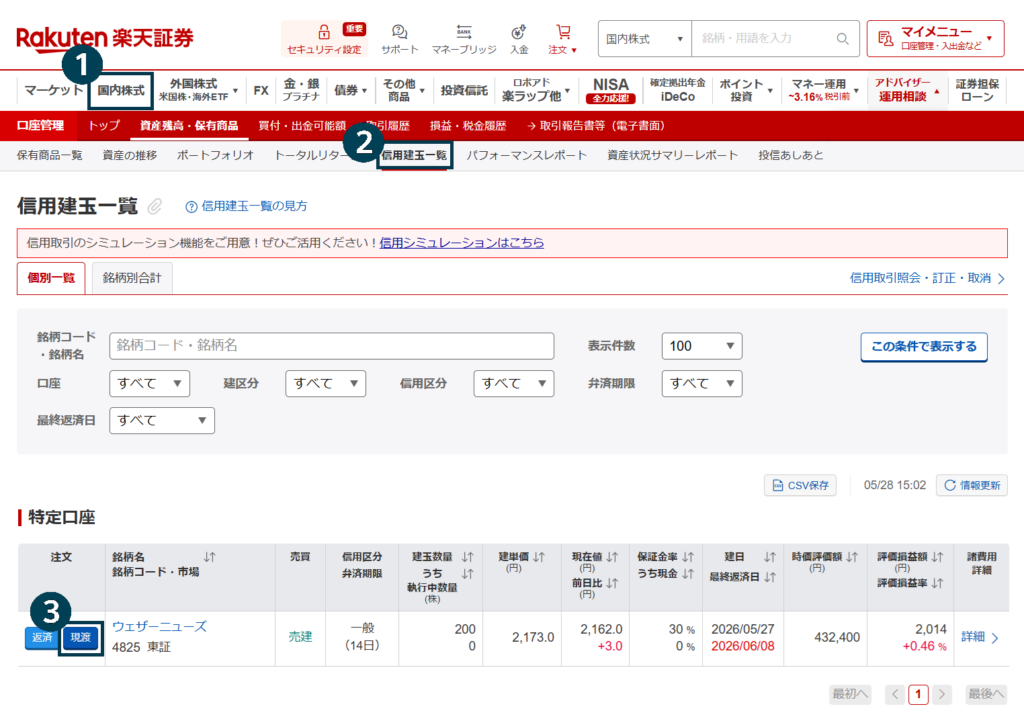Open 詳細 link in 諸費用 column

tap(980, 637)
